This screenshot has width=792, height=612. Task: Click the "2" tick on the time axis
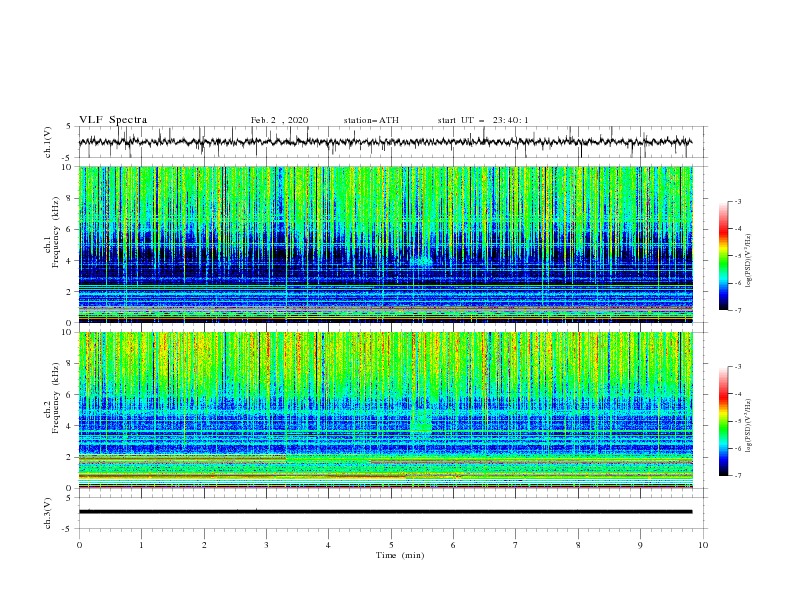click(x=204, y=545)
